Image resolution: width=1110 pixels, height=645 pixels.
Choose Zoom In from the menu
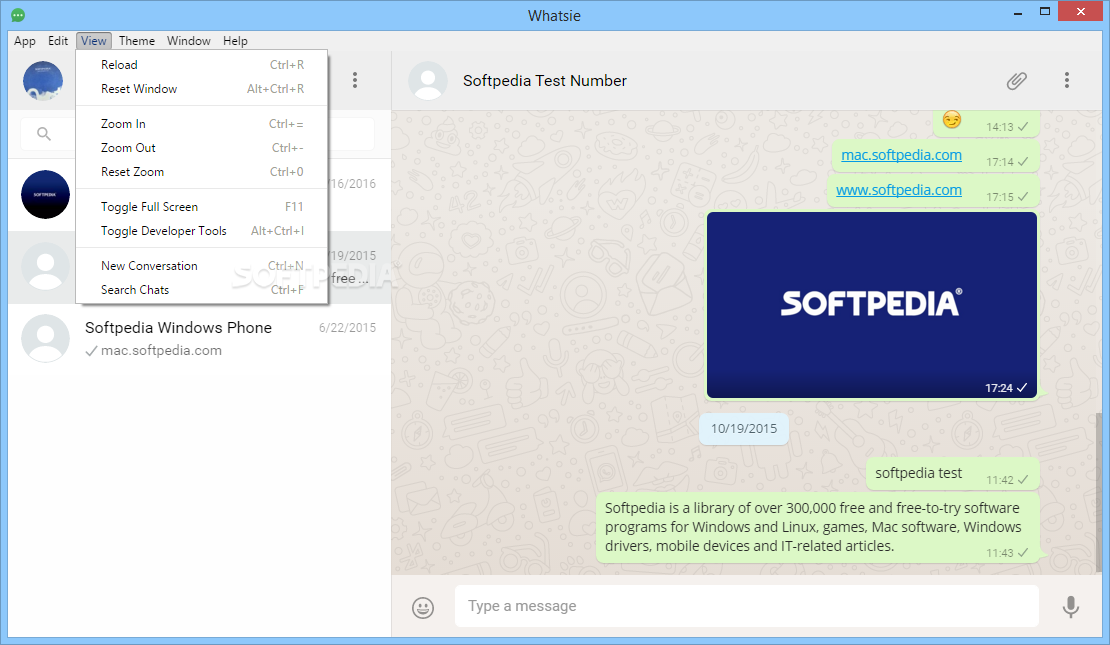tap(202, 124)
